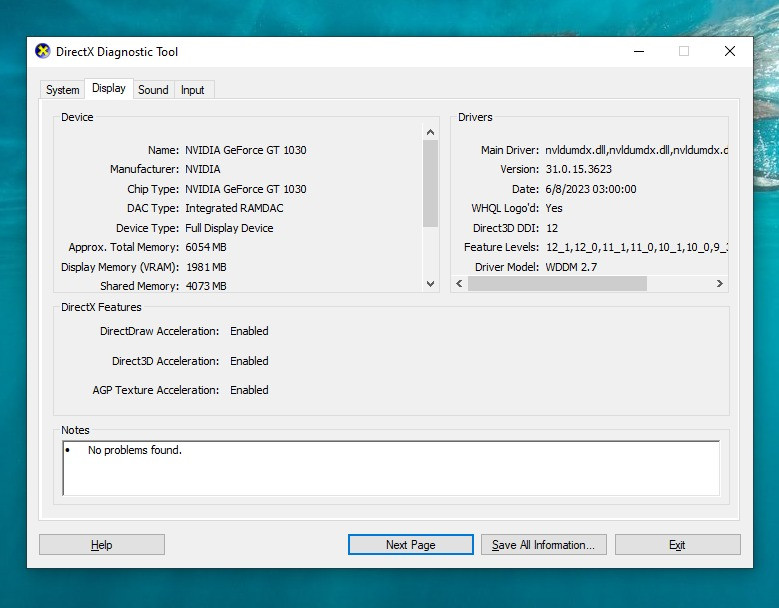Click the Chip Type value GeForce GT 1030
Viewport: 779px width, 608px height.
tap(246, 189)
